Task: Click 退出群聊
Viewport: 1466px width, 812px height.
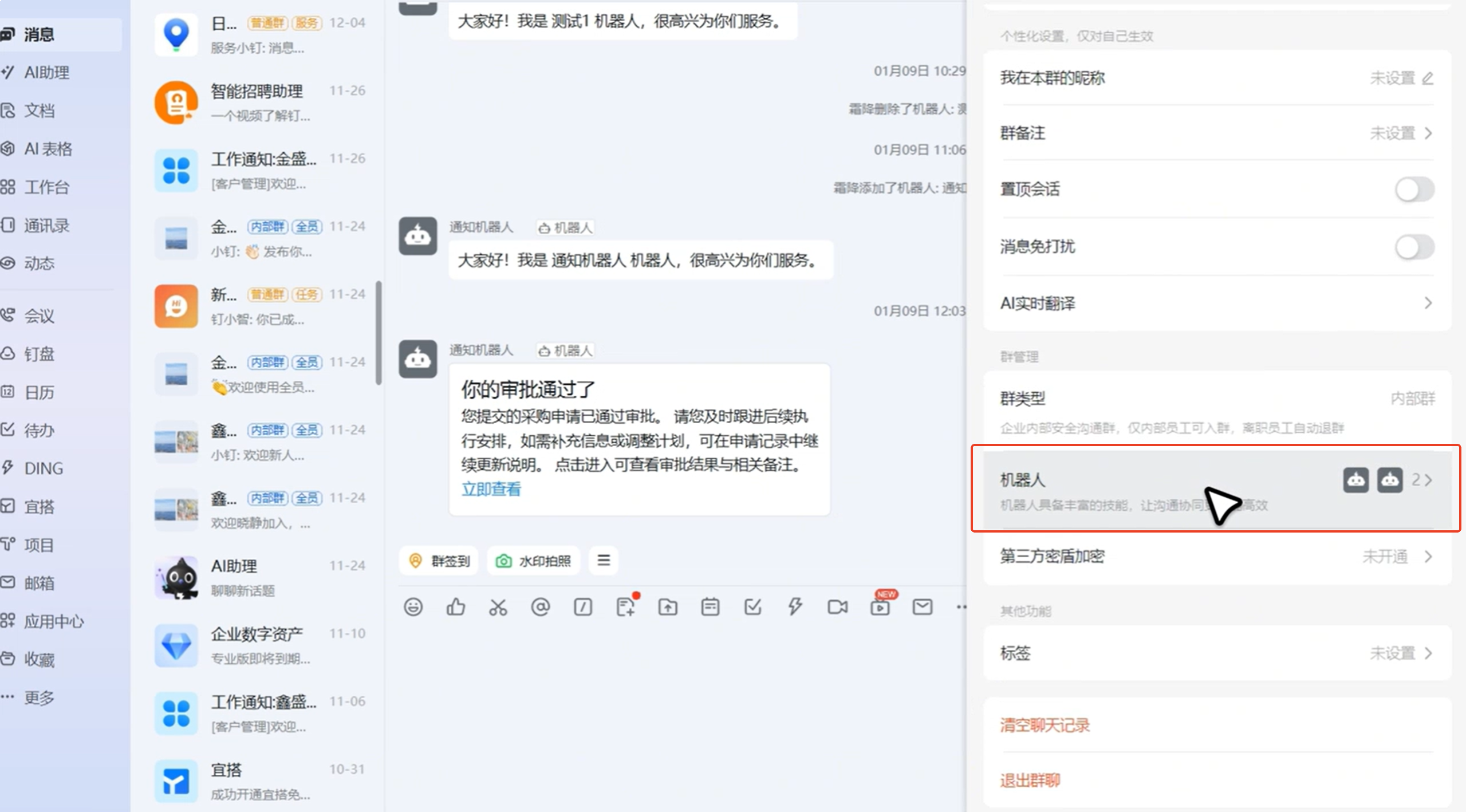Action: point(1030,780)
